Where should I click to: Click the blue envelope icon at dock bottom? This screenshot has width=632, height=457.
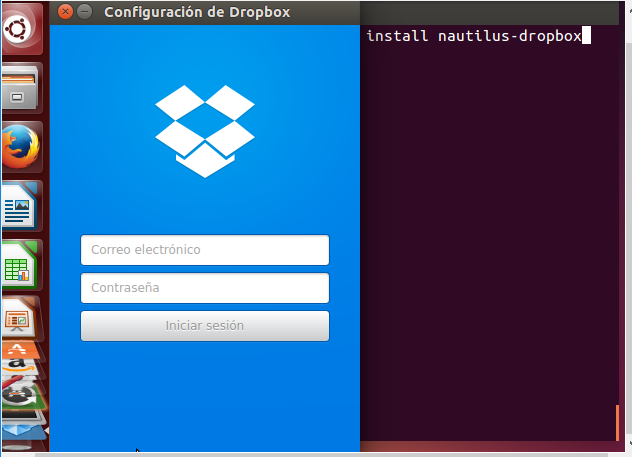tap(22, 432)
